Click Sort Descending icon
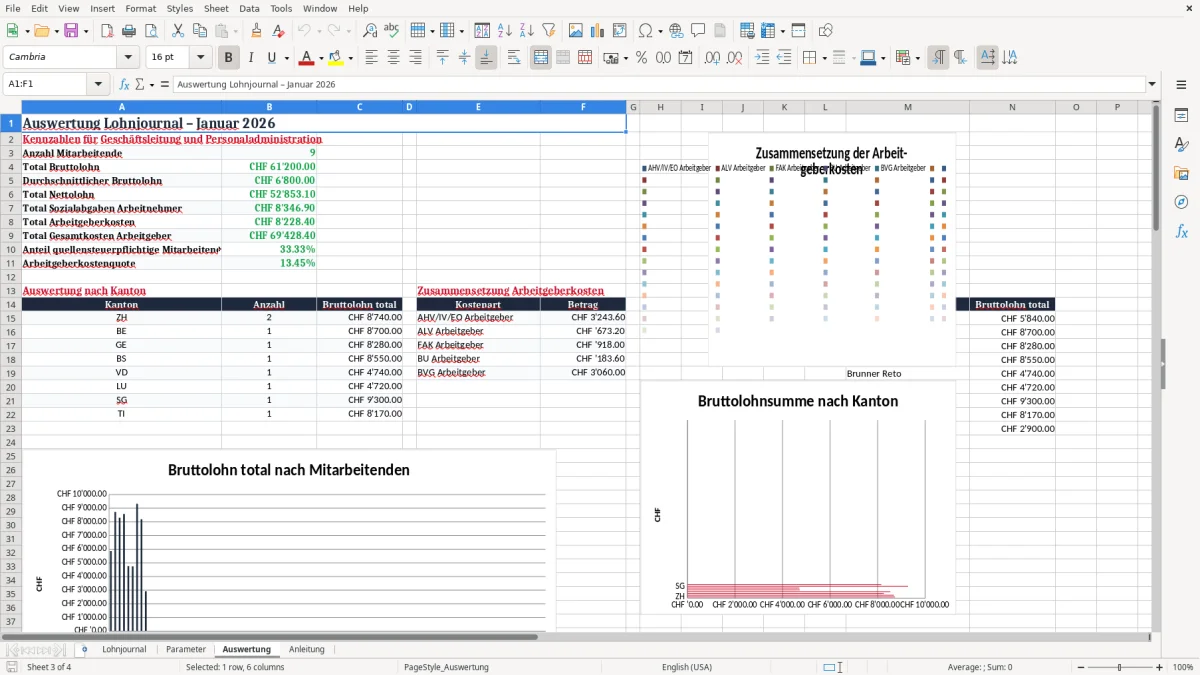The height and width of the screenshot is (675, 1200). tap(525, 31)
